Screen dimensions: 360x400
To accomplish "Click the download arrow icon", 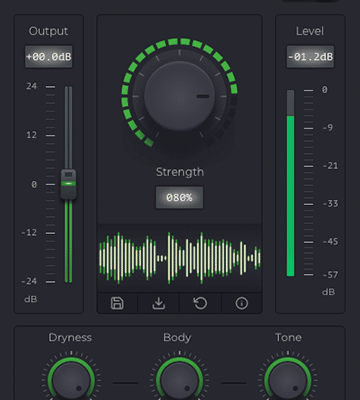I will (x=159, y=303).
